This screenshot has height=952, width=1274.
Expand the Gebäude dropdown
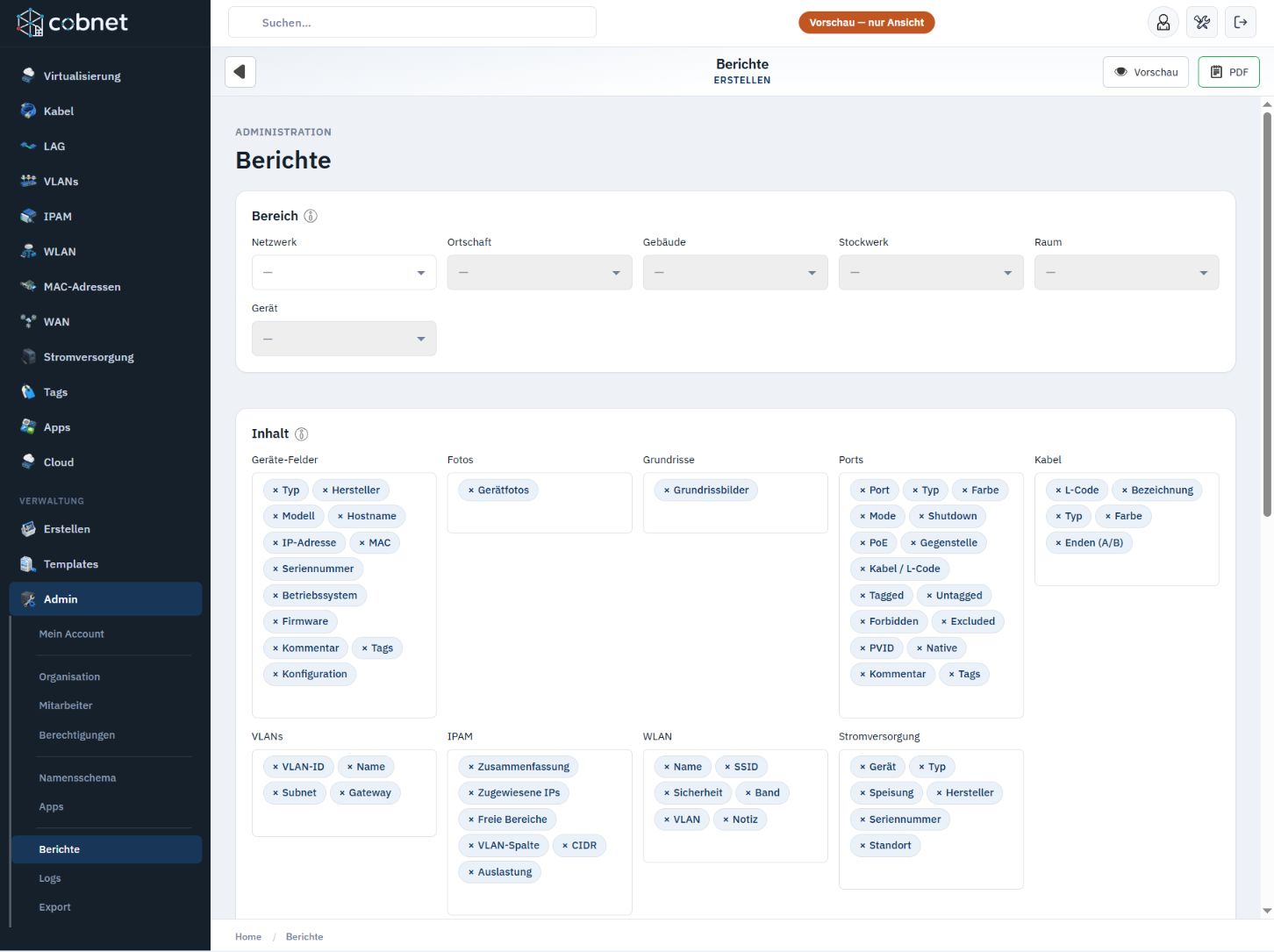pos(735,273)
